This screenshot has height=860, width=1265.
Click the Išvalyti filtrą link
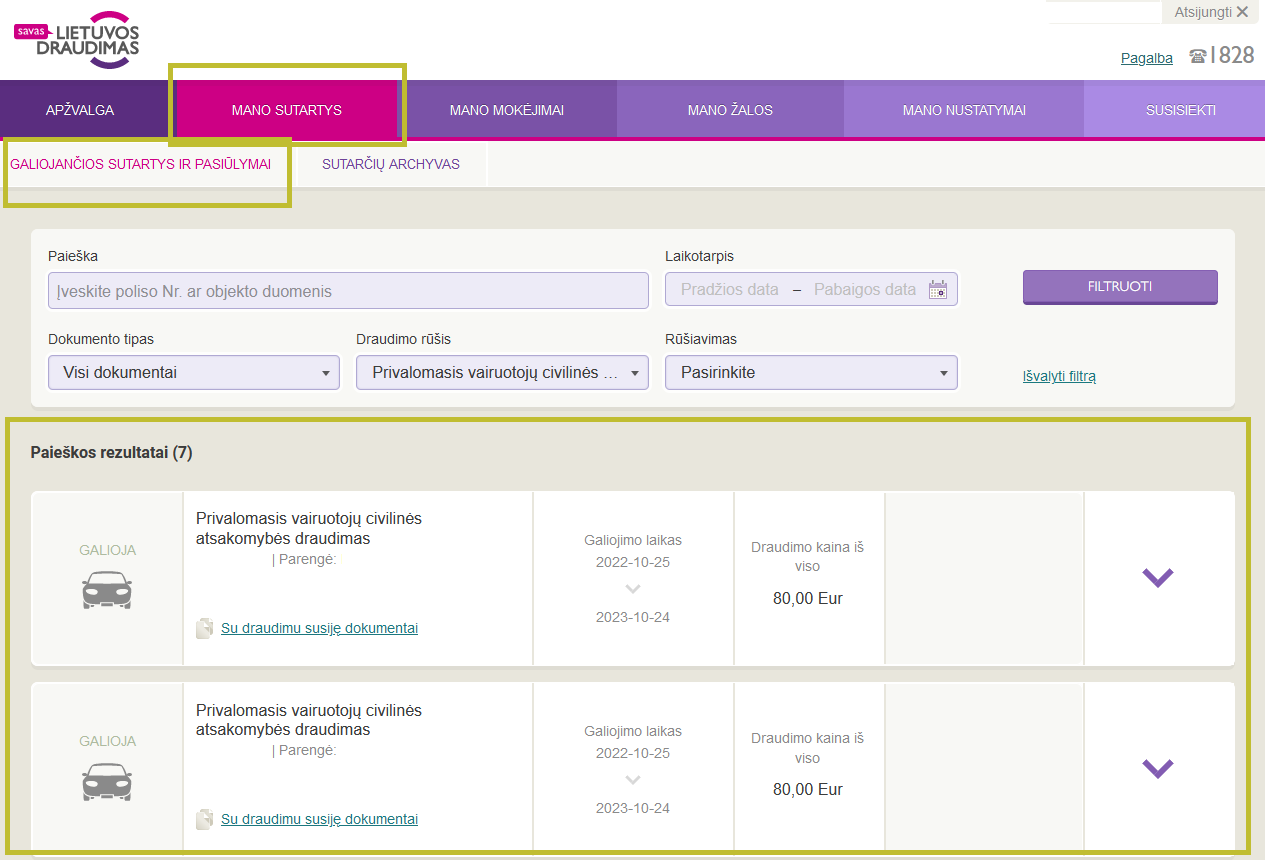[1059, 377]
